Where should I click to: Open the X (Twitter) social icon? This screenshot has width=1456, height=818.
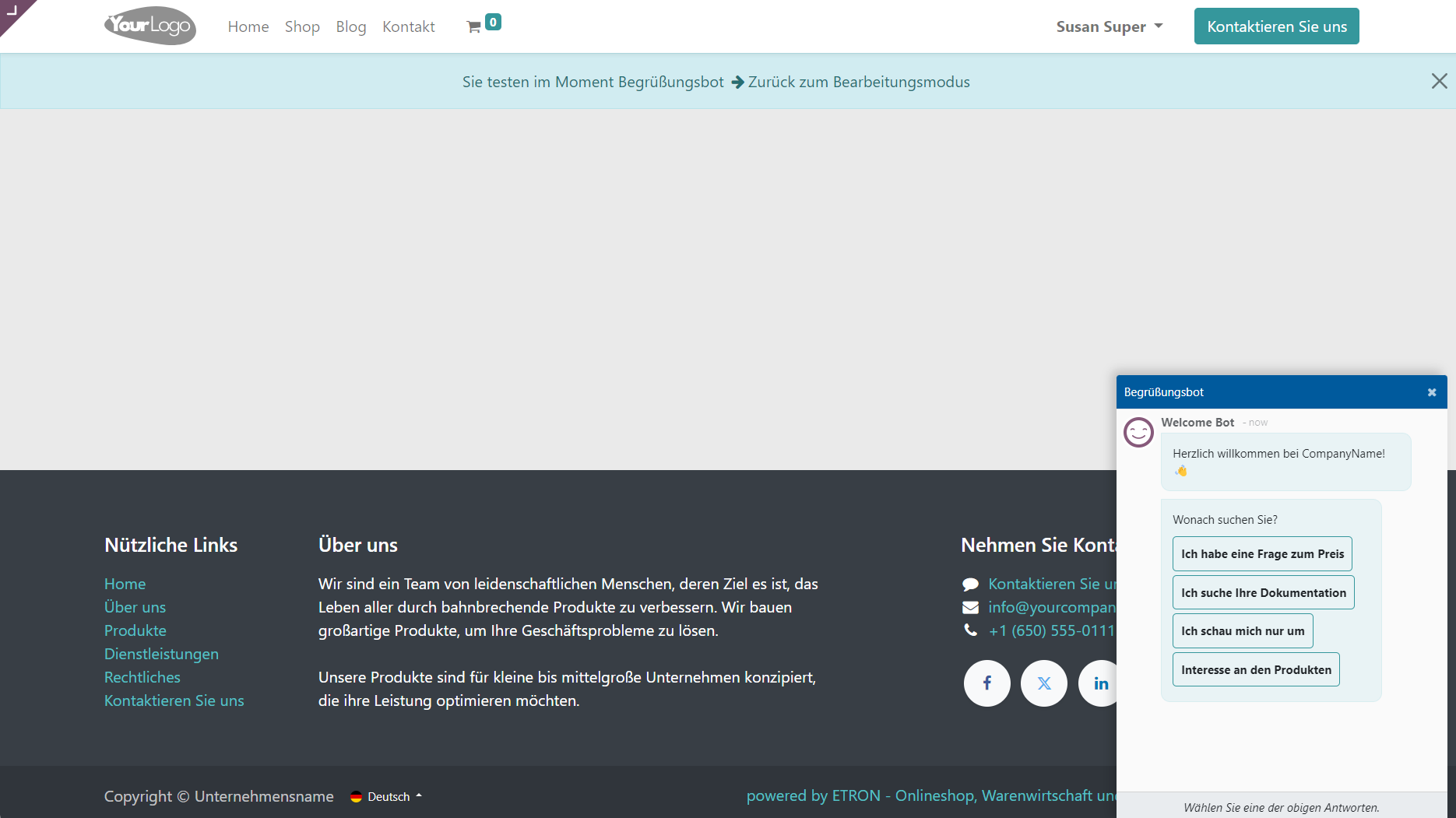(1043, 683)
